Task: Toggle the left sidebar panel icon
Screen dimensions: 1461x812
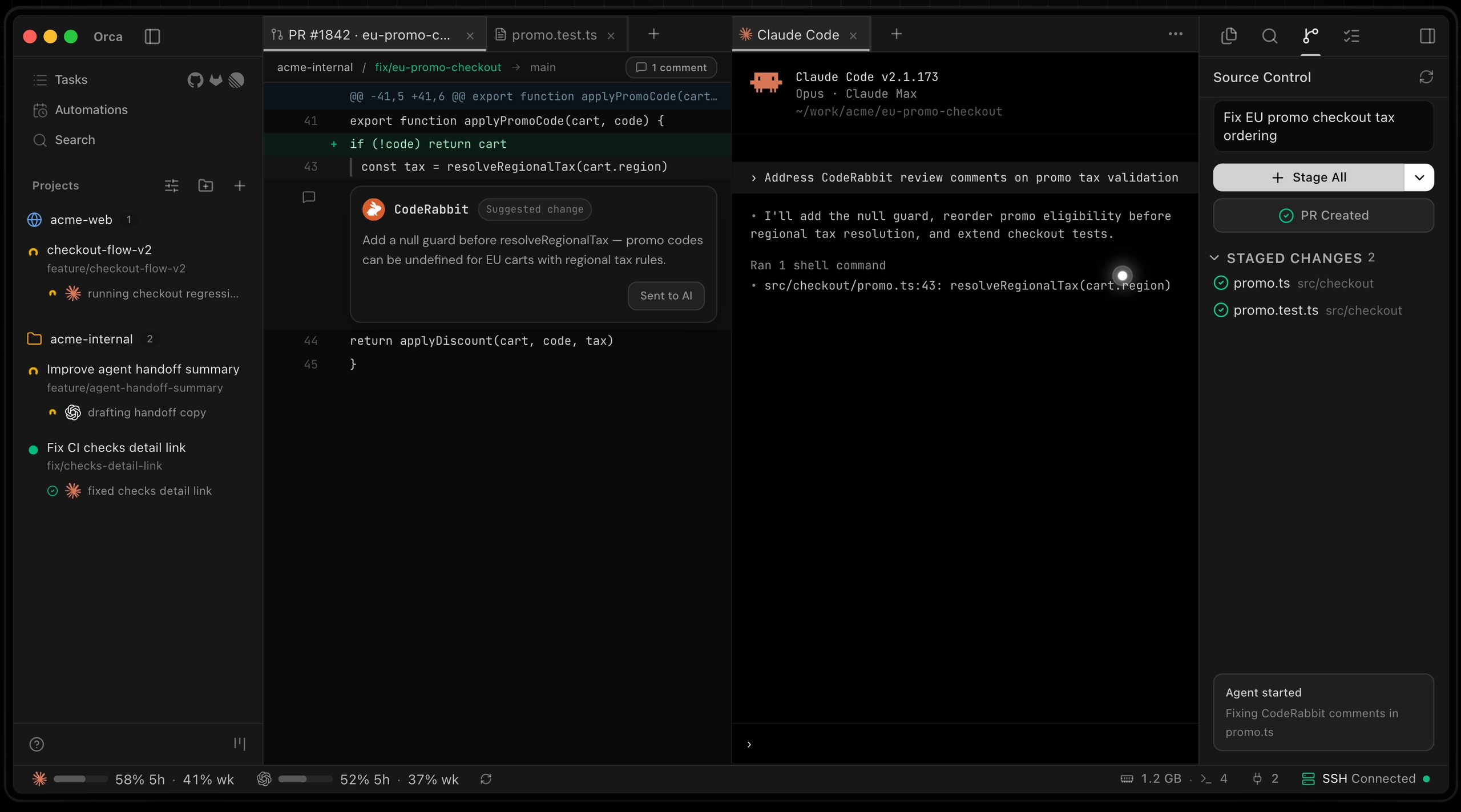Action: tap(152, 37)
